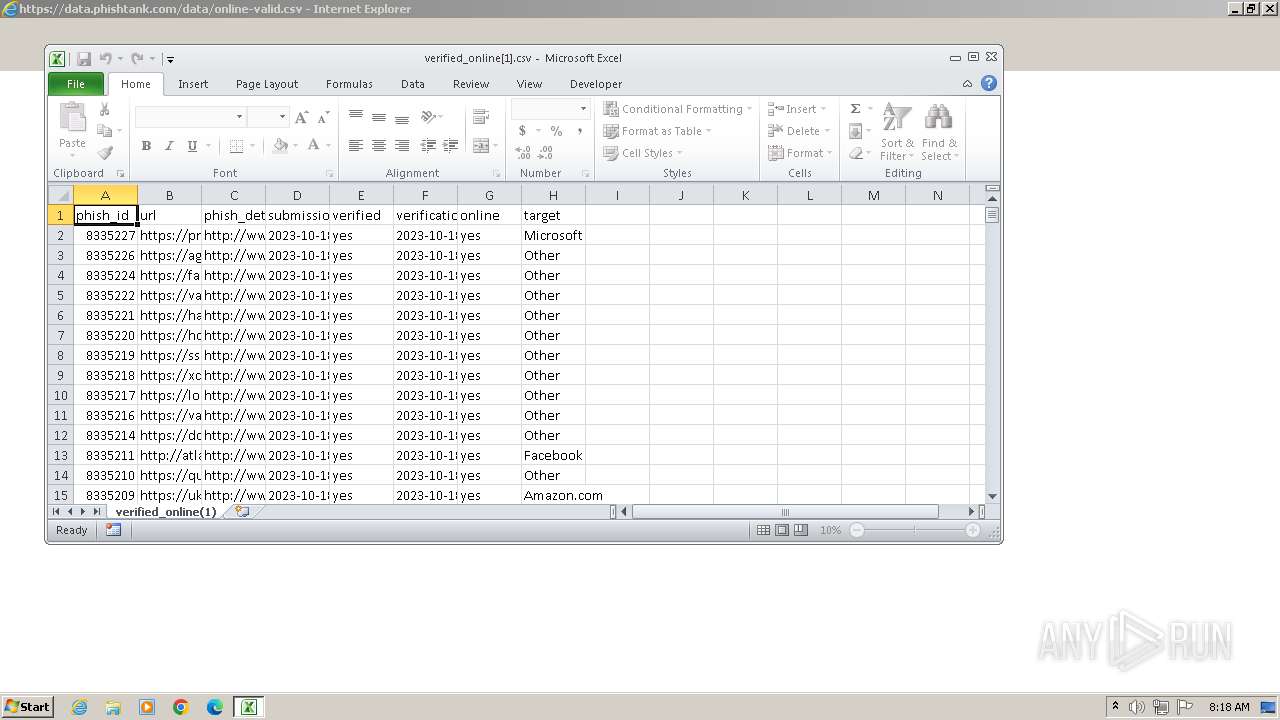This screenshot has height=720, width=1280.
Task: Select Bottom Align icon
Action: 402,117
